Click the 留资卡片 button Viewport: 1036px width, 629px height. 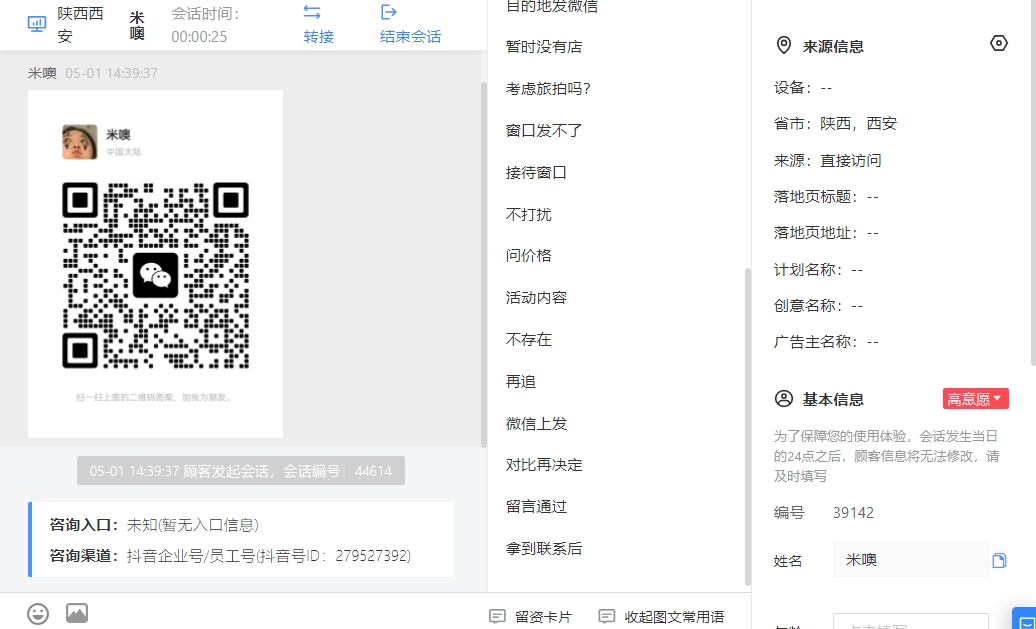click(530, 616)
